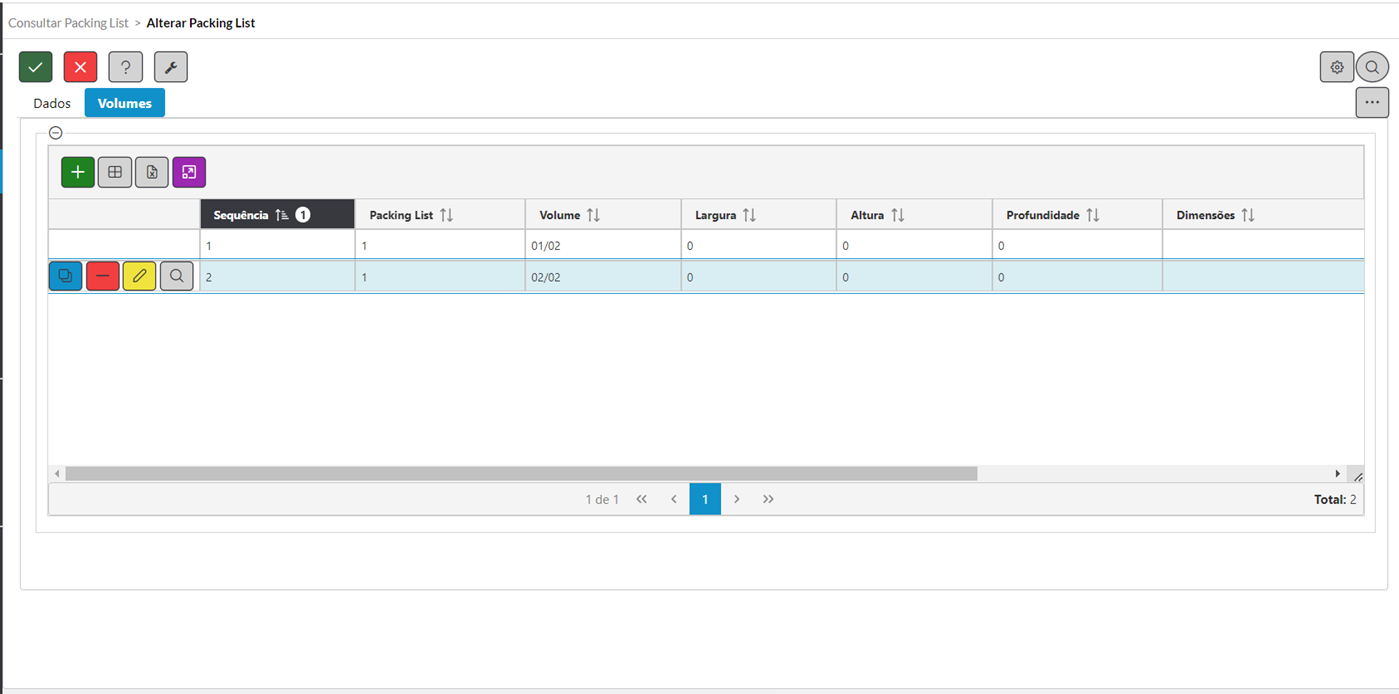Click the wrench tools icon
Screen dimensions: 1399x694
[x=171, y=67]
